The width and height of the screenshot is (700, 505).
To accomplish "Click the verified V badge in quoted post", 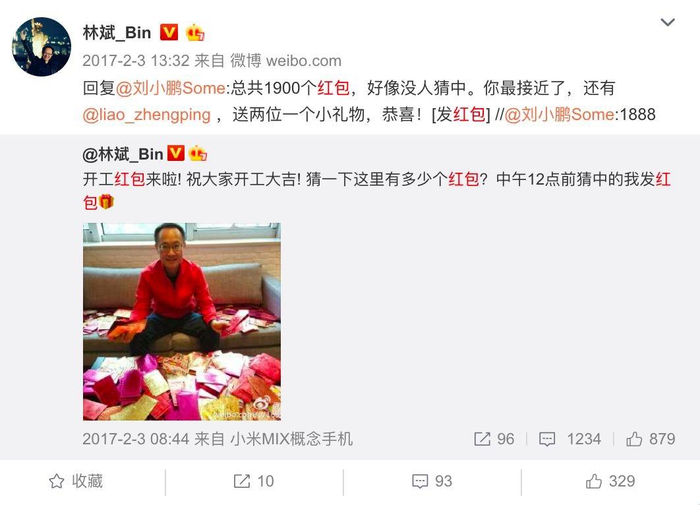I will pos(175,154).
